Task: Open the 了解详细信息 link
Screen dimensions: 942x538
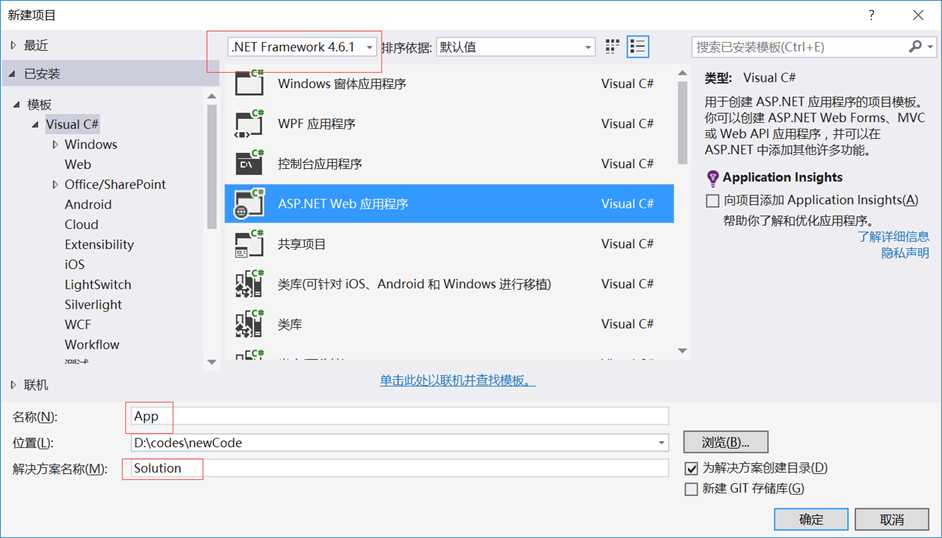Action: coord(893,237)
